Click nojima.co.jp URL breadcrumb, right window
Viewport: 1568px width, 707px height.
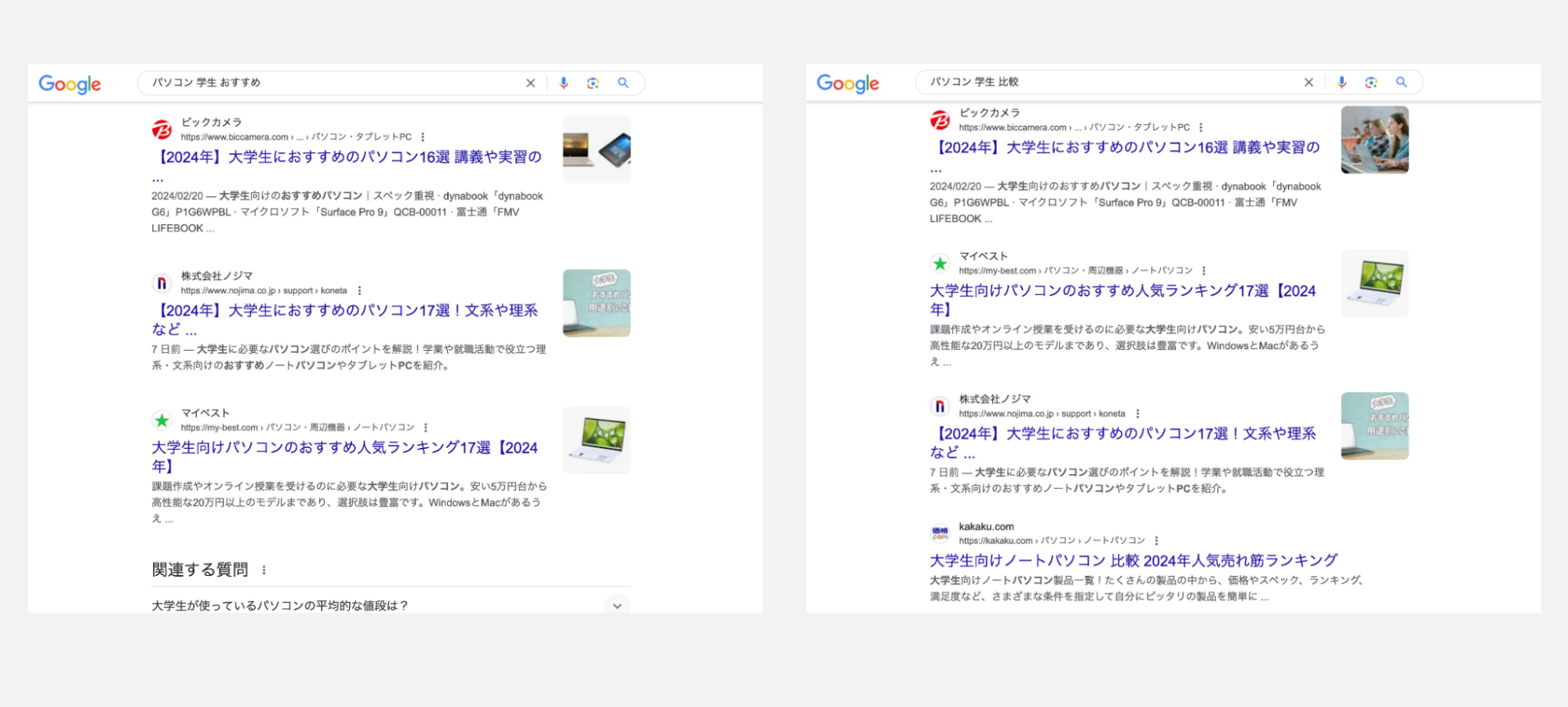tap(1042, 414)
